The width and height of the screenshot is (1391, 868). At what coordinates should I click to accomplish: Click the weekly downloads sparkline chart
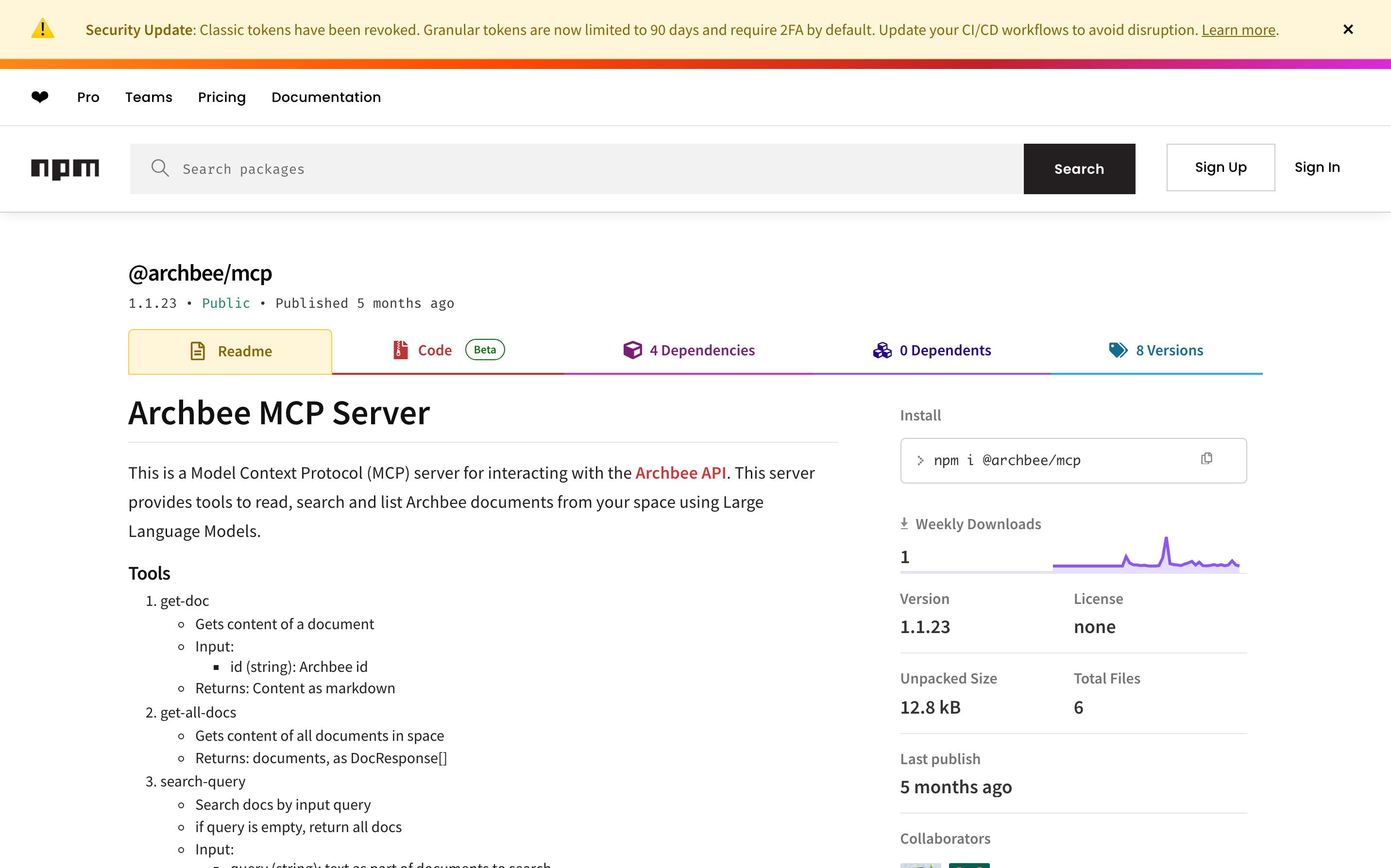tap(1145, 556)
